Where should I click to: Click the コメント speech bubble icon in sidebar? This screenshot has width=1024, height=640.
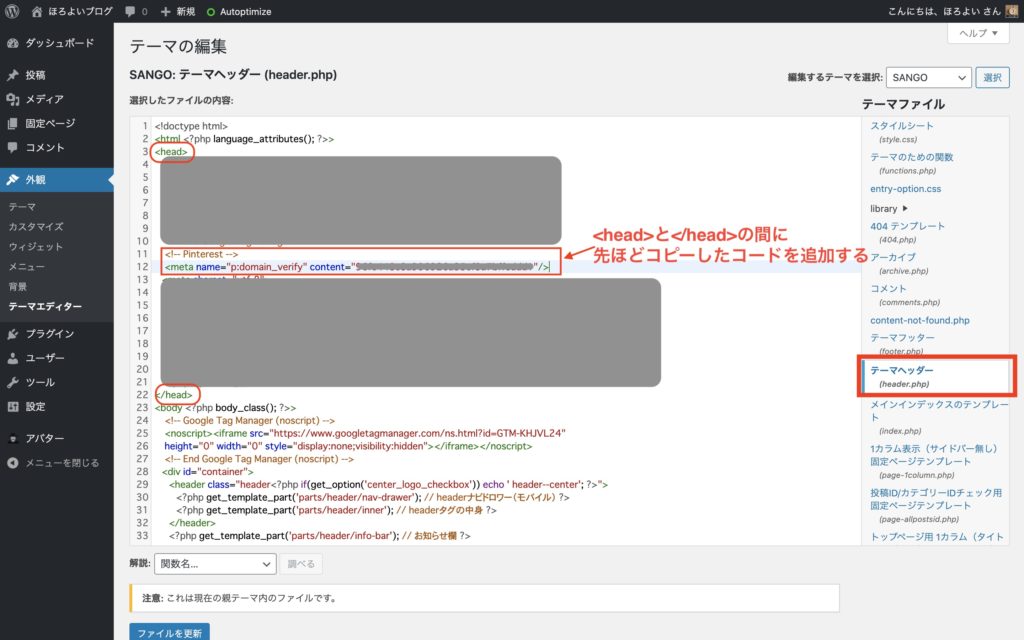click(x=12, y=148)
